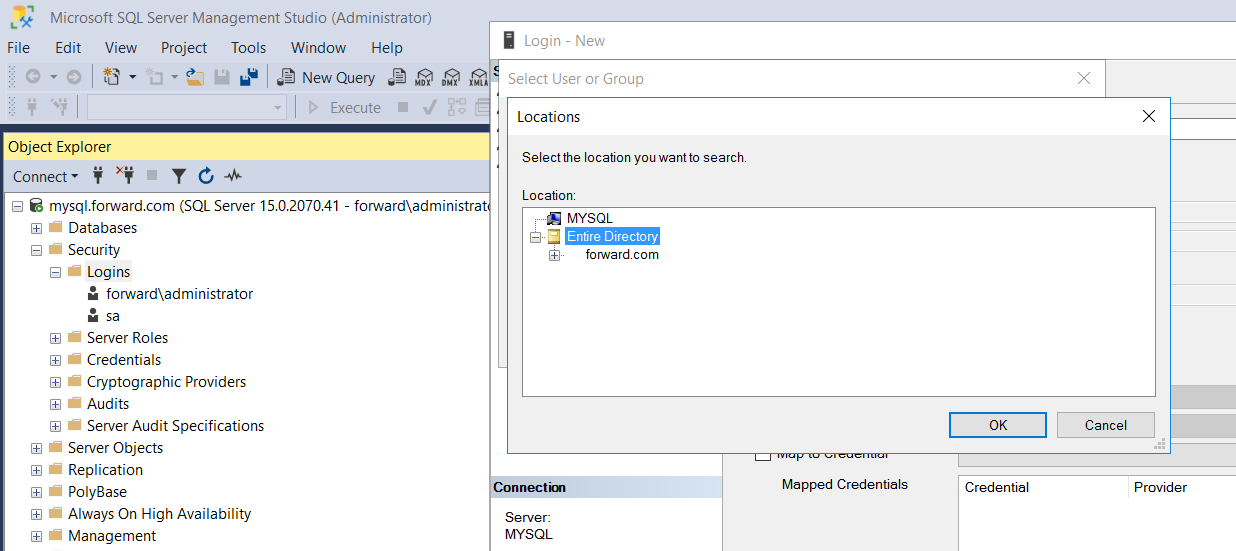Click OK in the Locations dialog
Screen dimensions: 1236x551
998,425
